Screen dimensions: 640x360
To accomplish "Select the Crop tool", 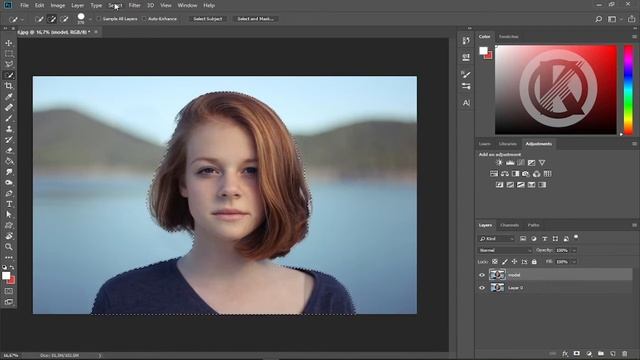I will point(9,86).
